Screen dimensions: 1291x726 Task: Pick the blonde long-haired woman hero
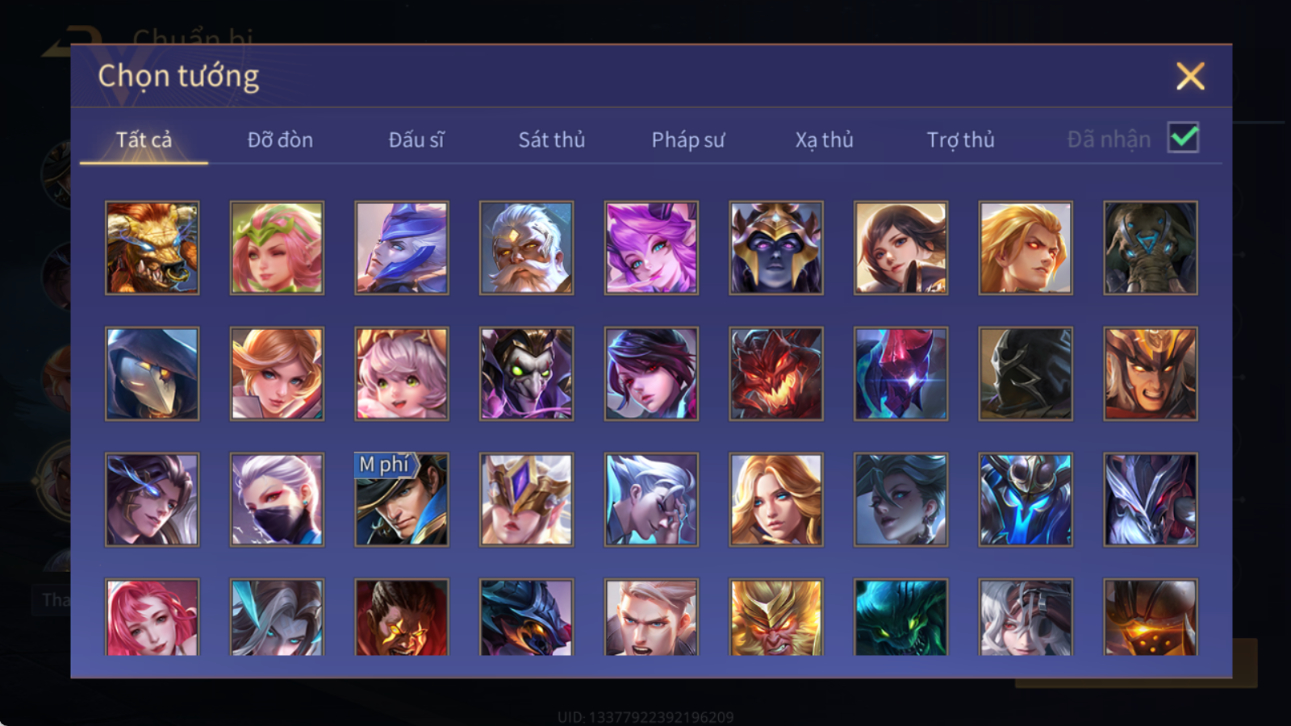click(776, 500)
